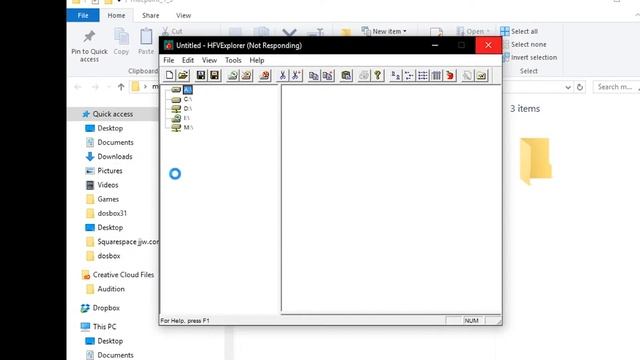Click the second floppy-disk Save As icon in HFVExplorer
640x360 pixels.
pos(214,75)
